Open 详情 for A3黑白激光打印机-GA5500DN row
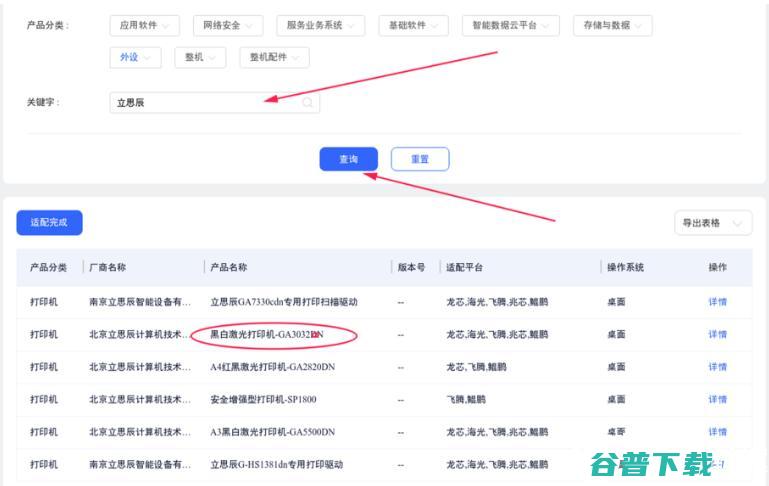Viewport: 769px width, 486px height. (717, 432)
